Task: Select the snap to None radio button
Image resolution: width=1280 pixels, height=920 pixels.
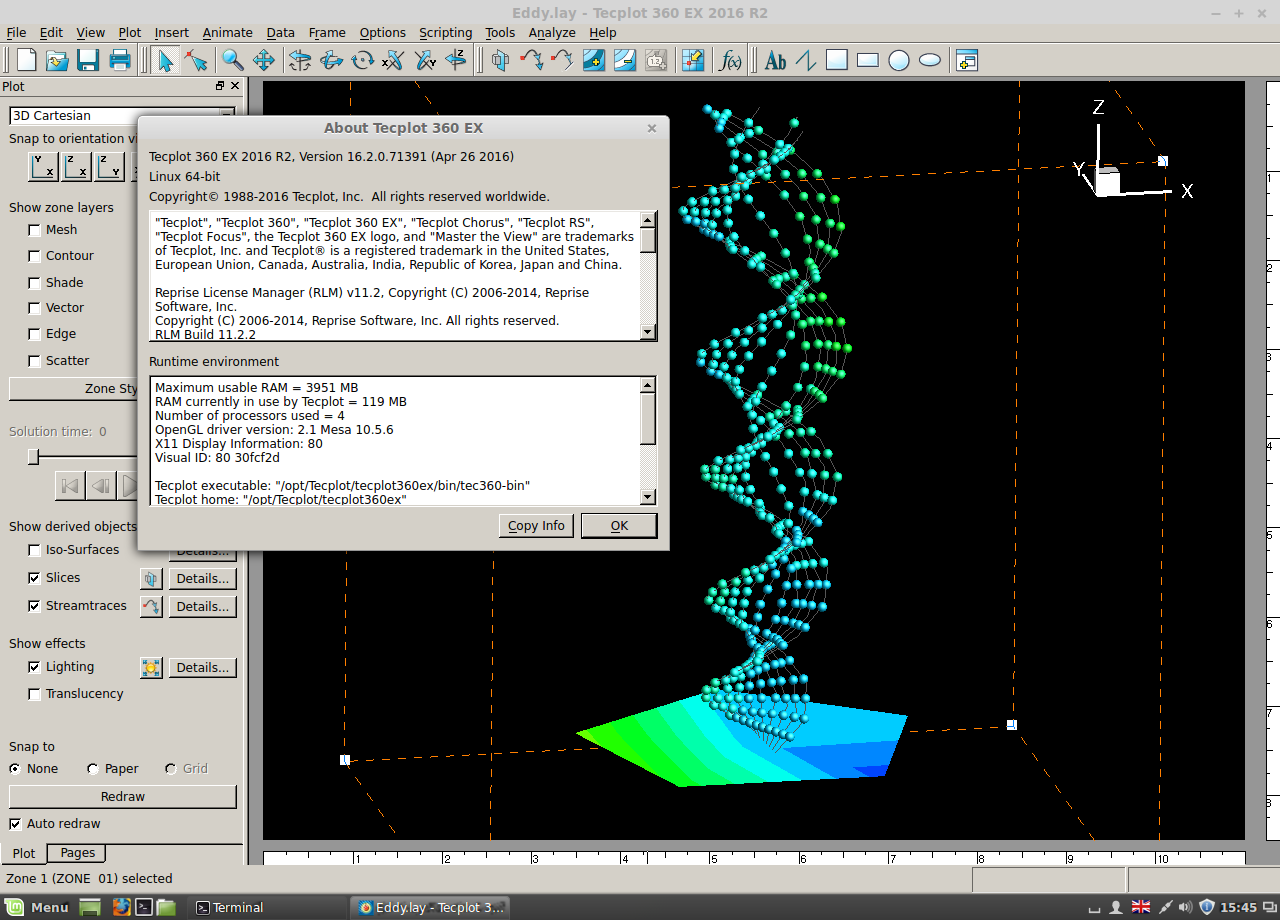Action: coord(15,769)
